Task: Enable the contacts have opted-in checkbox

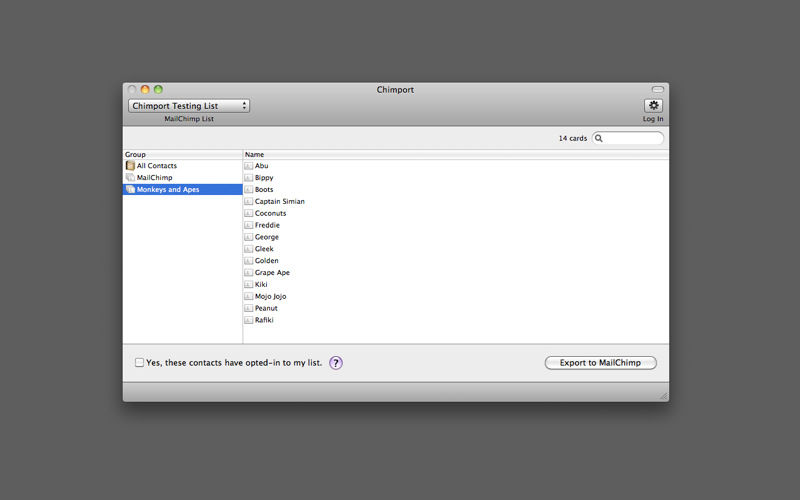Action: (139, 362)
